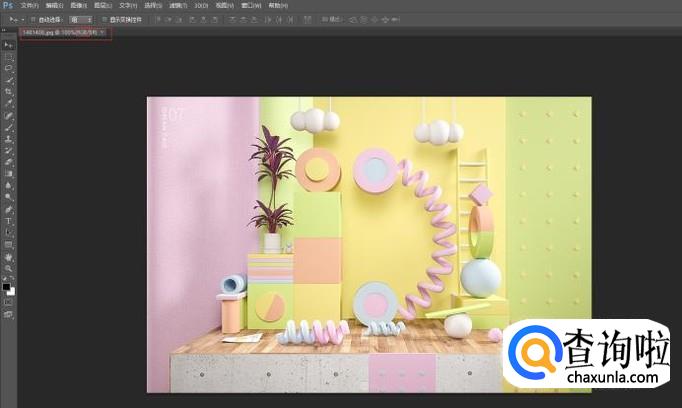
Task: Select the Rectangular Marquee tool
Action: click(9, 56)
